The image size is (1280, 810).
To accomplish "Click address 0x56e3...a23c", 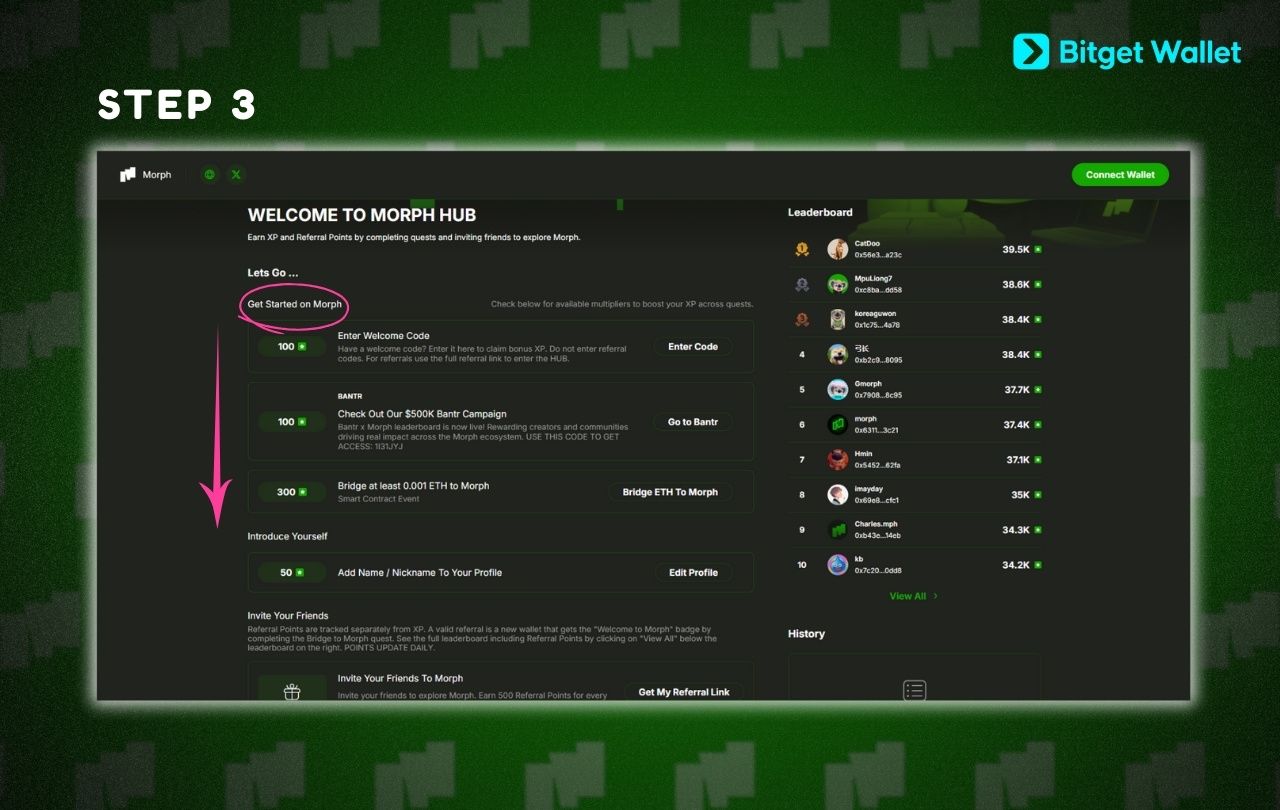I will coord(878,255).
